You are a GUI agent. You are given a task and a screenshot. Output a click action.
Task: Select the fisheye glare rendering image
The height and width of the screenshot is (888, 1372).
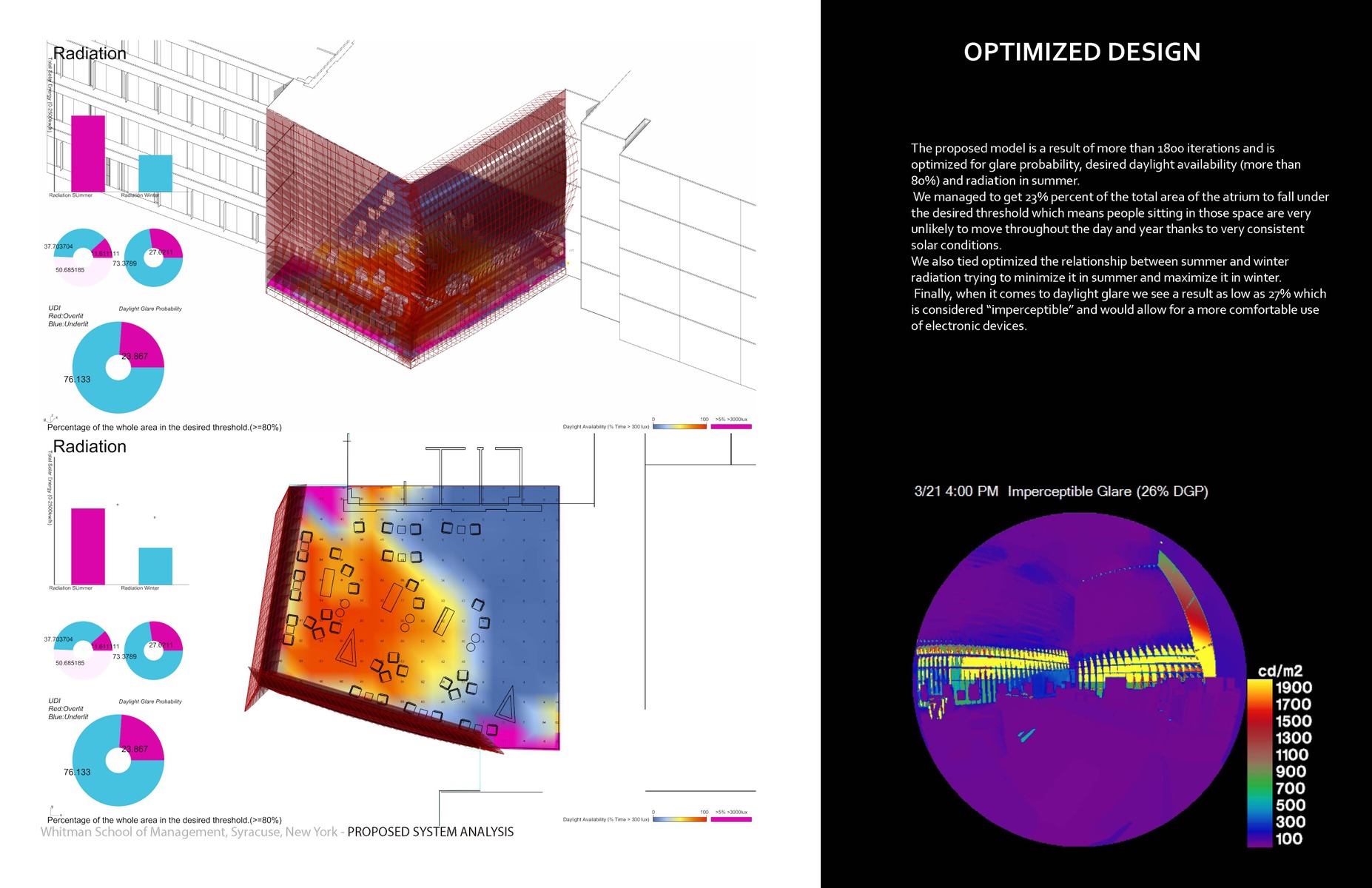pyautogui.click(x=1080, y=679)
